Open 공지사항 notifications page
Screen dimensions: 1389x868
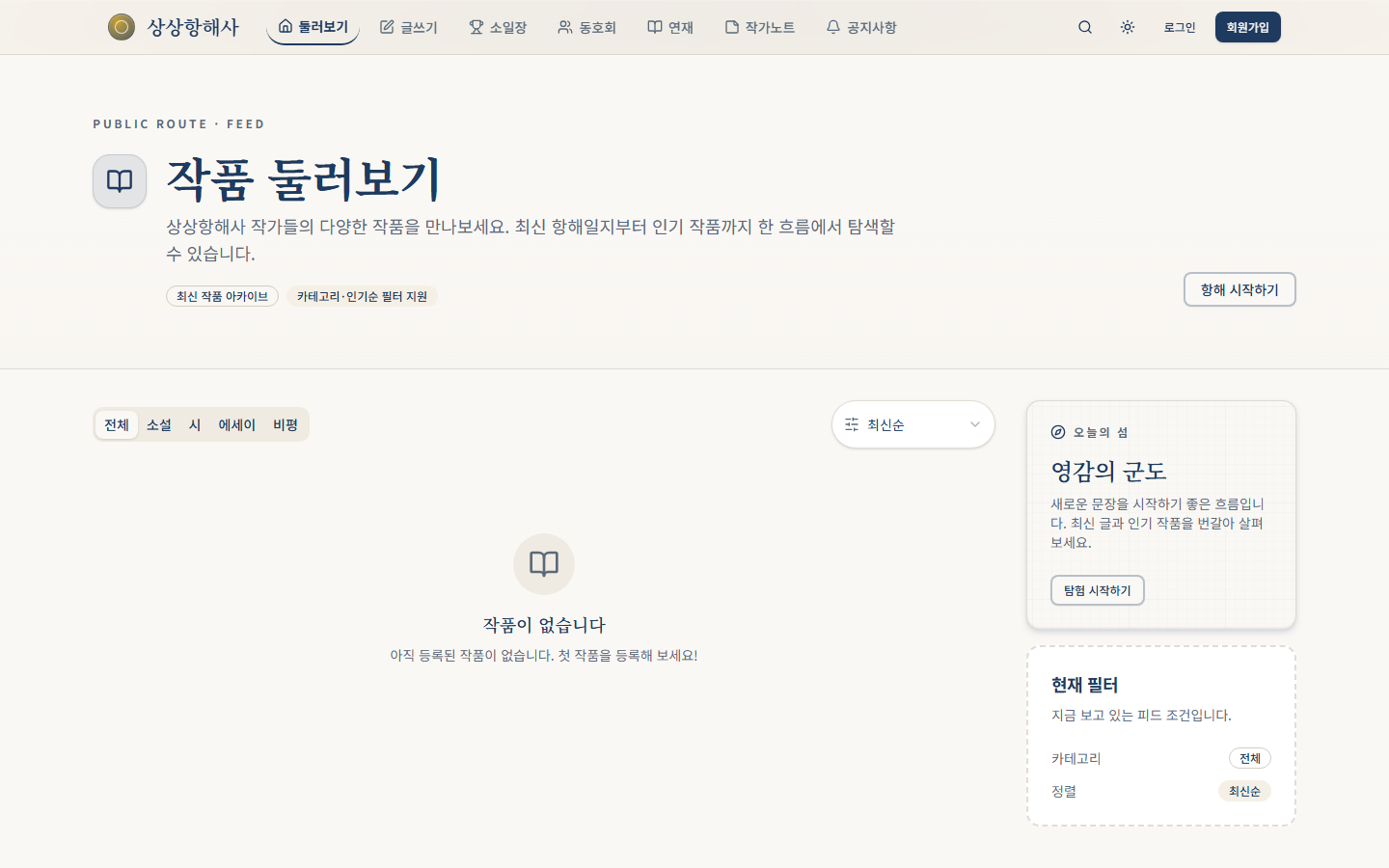point(861,27)
